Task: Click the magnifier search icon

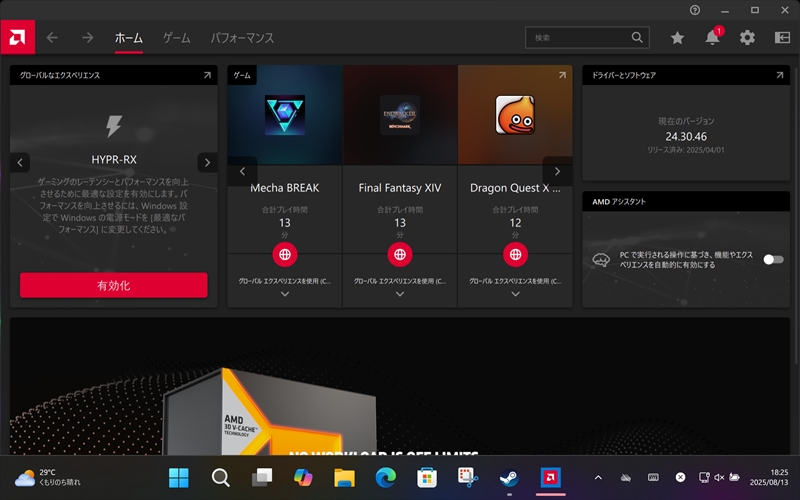Action: pyautogui.click(x=637, y=37)
